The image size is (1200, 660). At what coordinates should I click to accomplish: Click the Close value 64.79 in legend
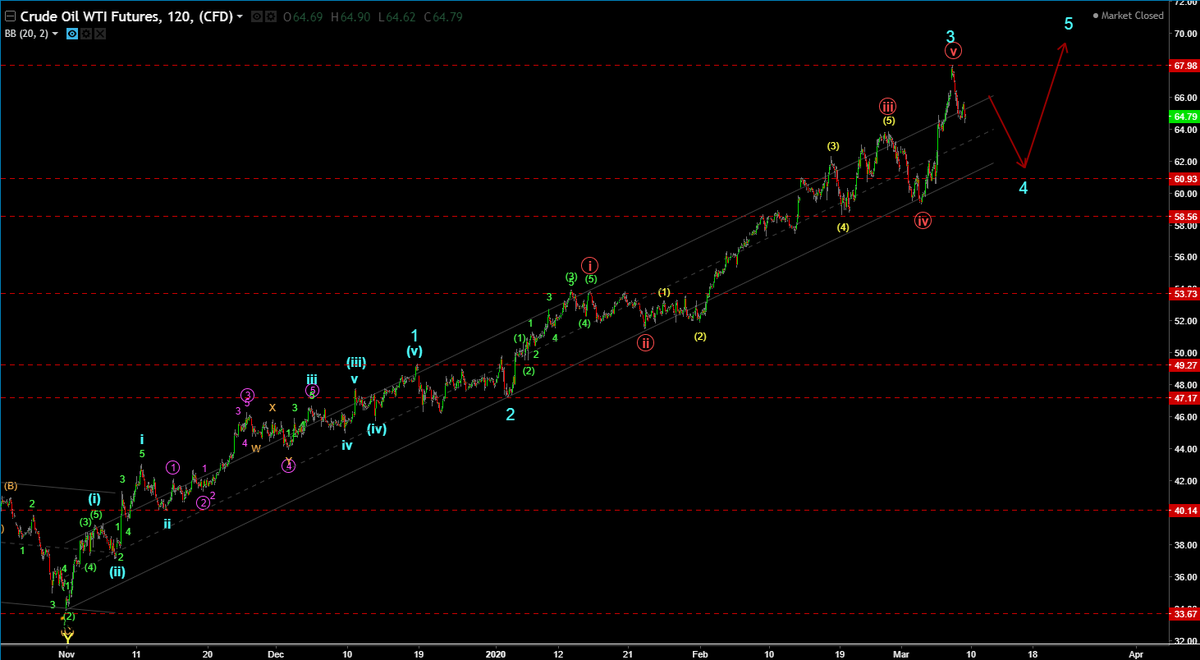(x=444, y=17)
